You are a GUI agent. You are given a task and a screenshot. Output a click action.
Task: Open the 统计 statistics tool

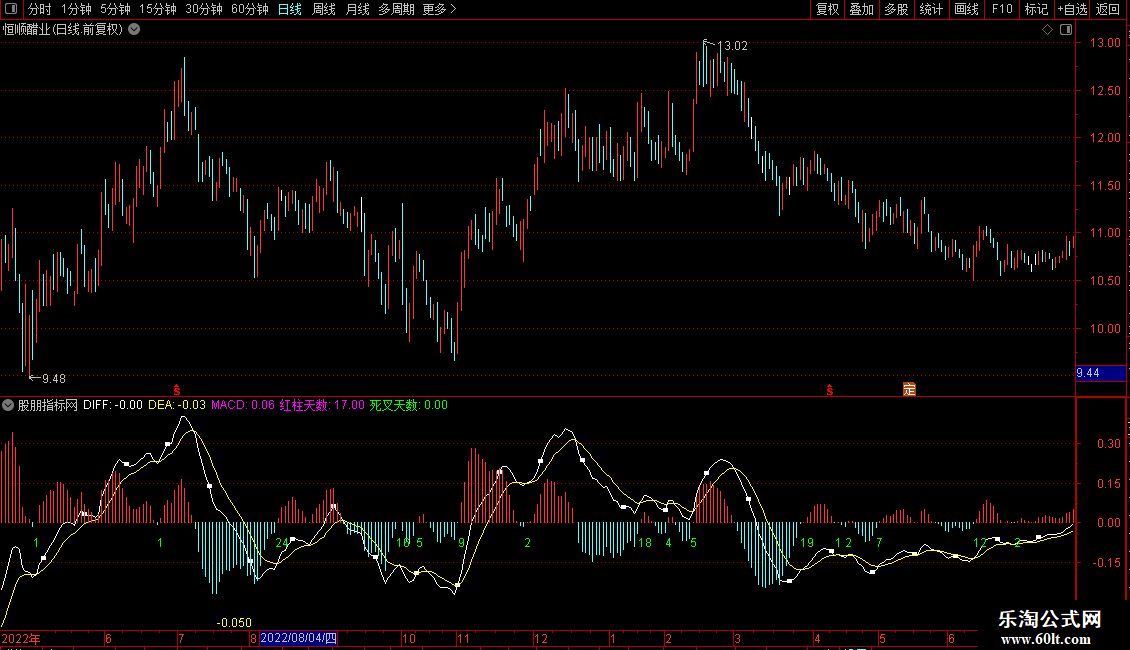click(x=931, y=9)
